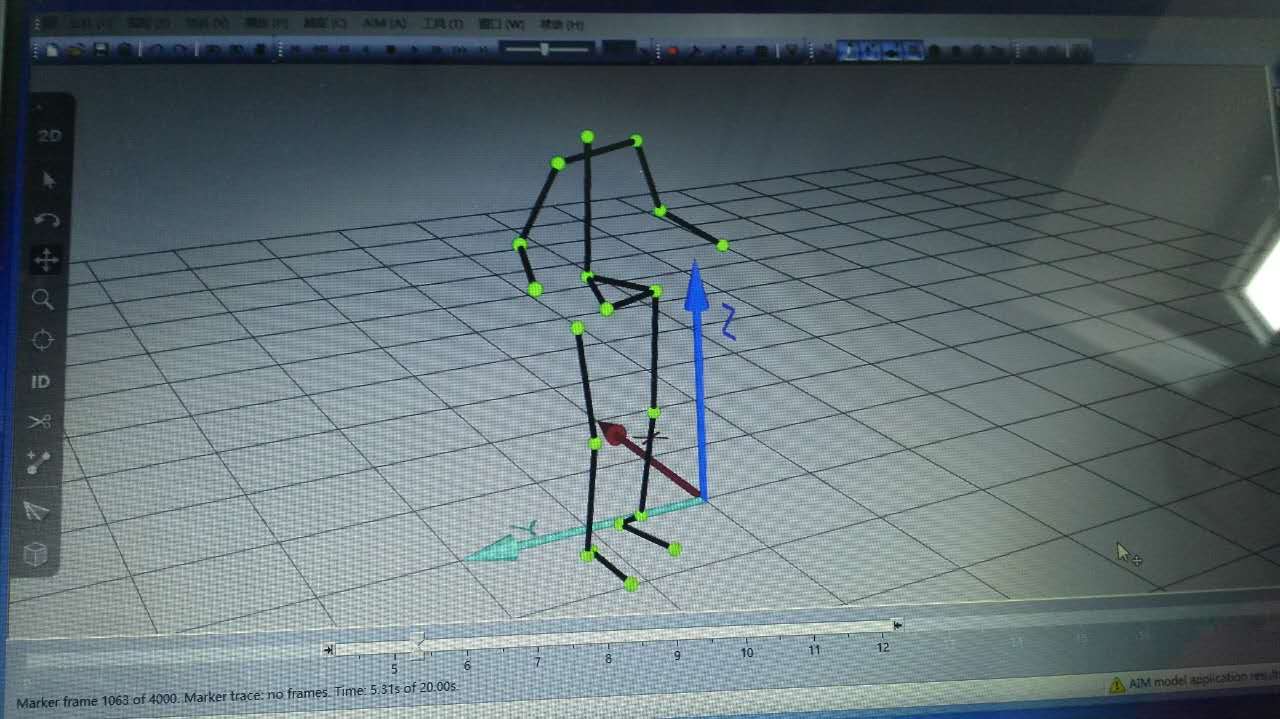The height and width of the screenshot is (719, 1280).
Task: Adjust the playback speed slider in toolbar
Action: coord(543,49)
